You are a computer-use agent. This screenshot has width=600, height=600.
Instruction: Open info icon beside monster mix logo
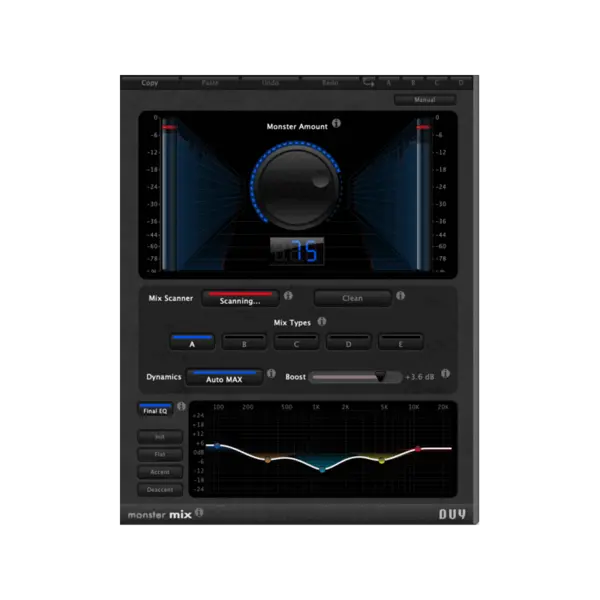[x=199, y=512]
